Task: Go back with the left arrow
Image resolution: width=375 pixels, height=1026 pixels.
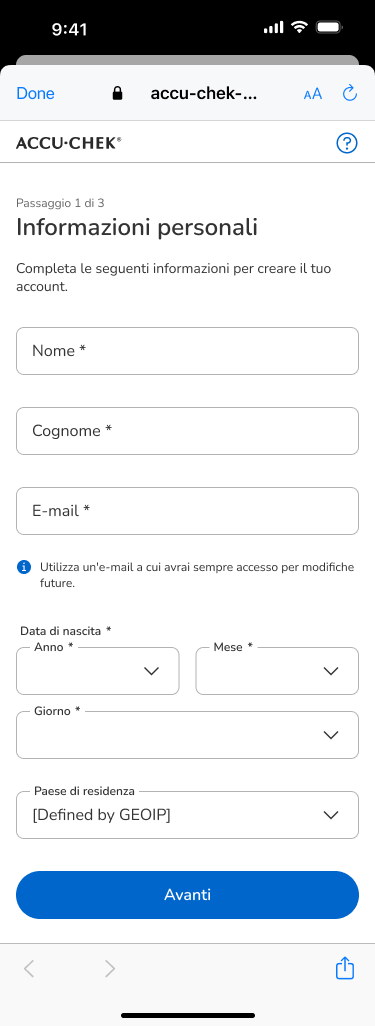Action: point(29,968)
